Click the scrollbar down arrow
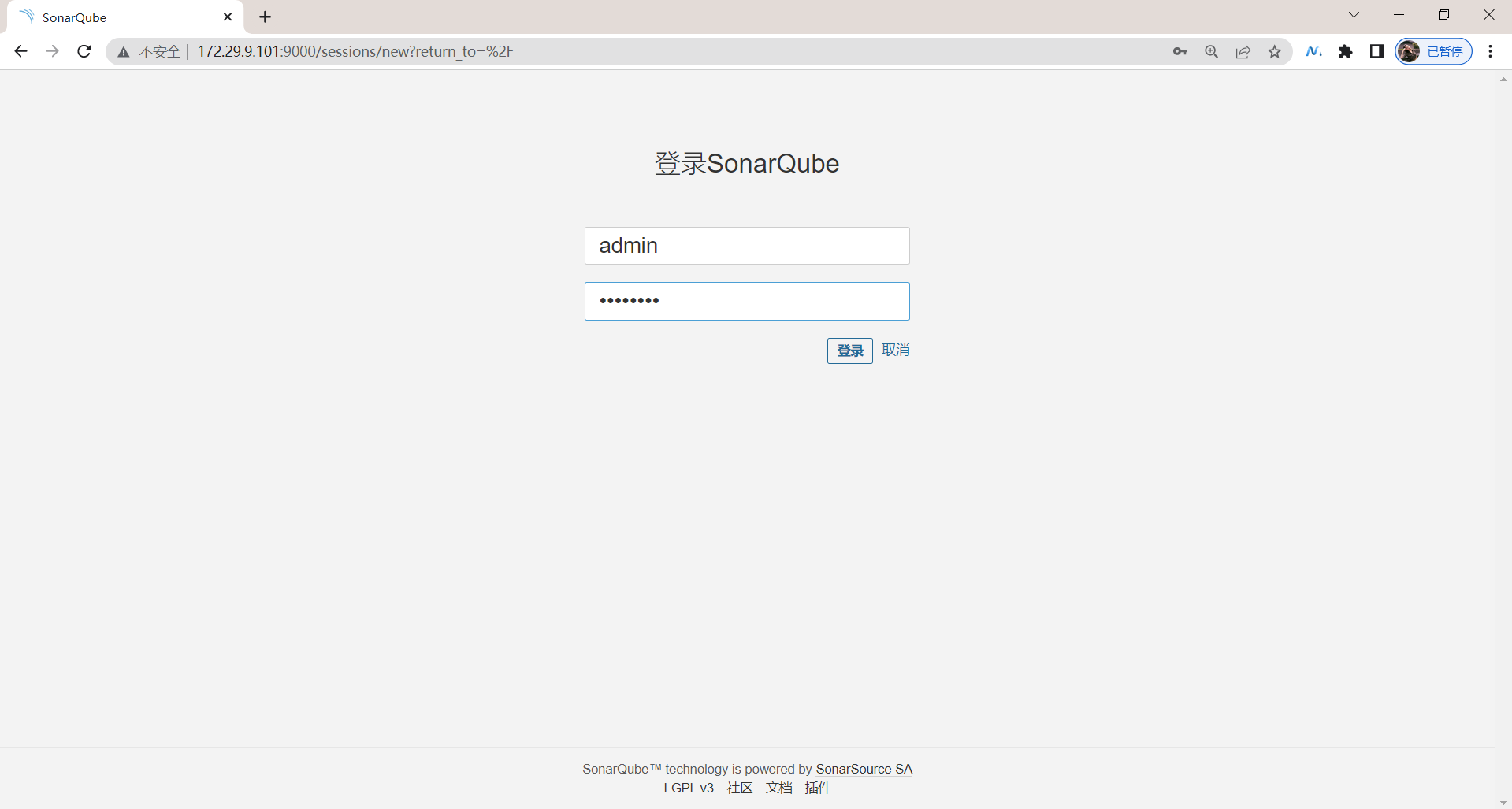1512x809 pixels. (1503, 803)
